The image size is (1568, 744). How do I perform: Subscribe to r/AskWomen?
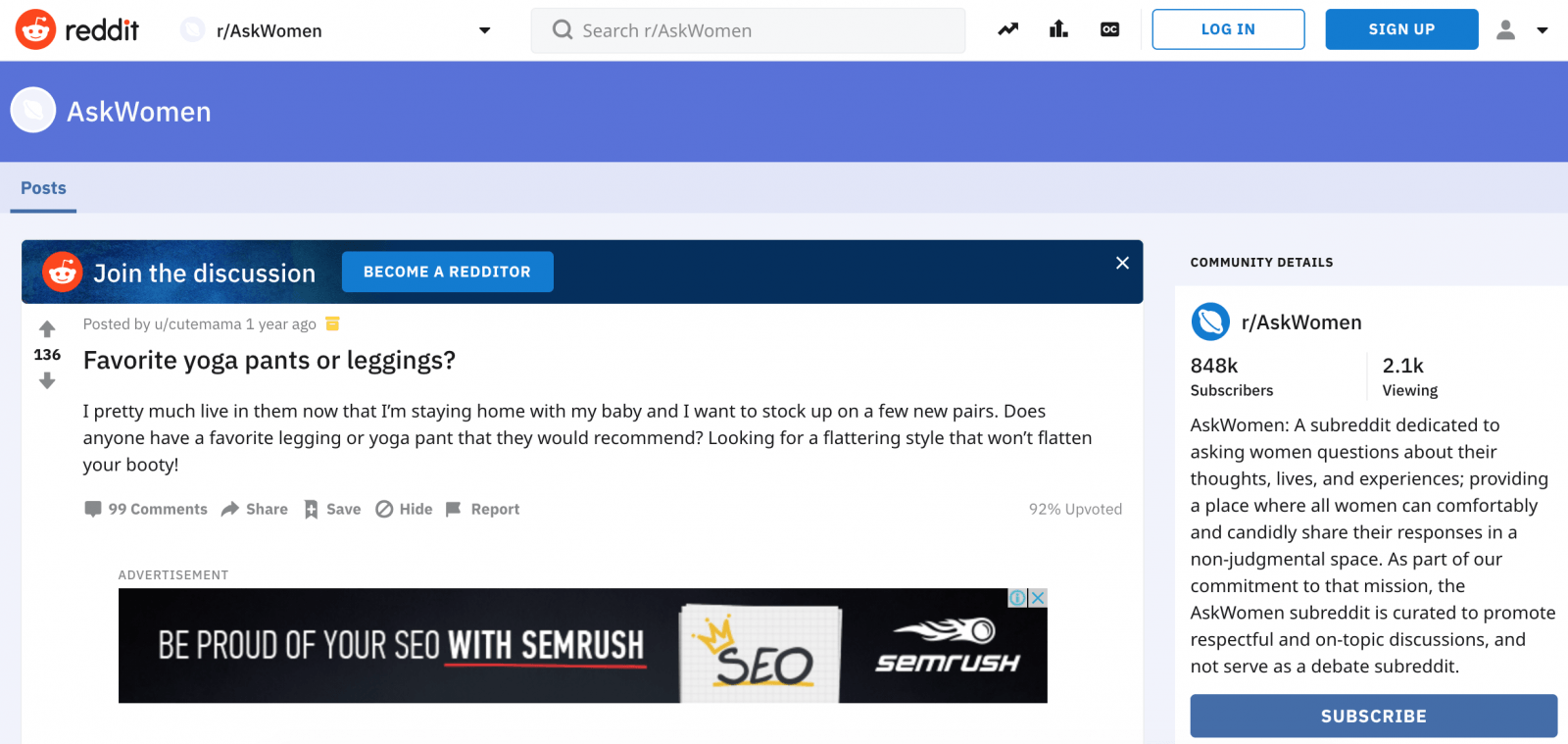coord(1373,716)
